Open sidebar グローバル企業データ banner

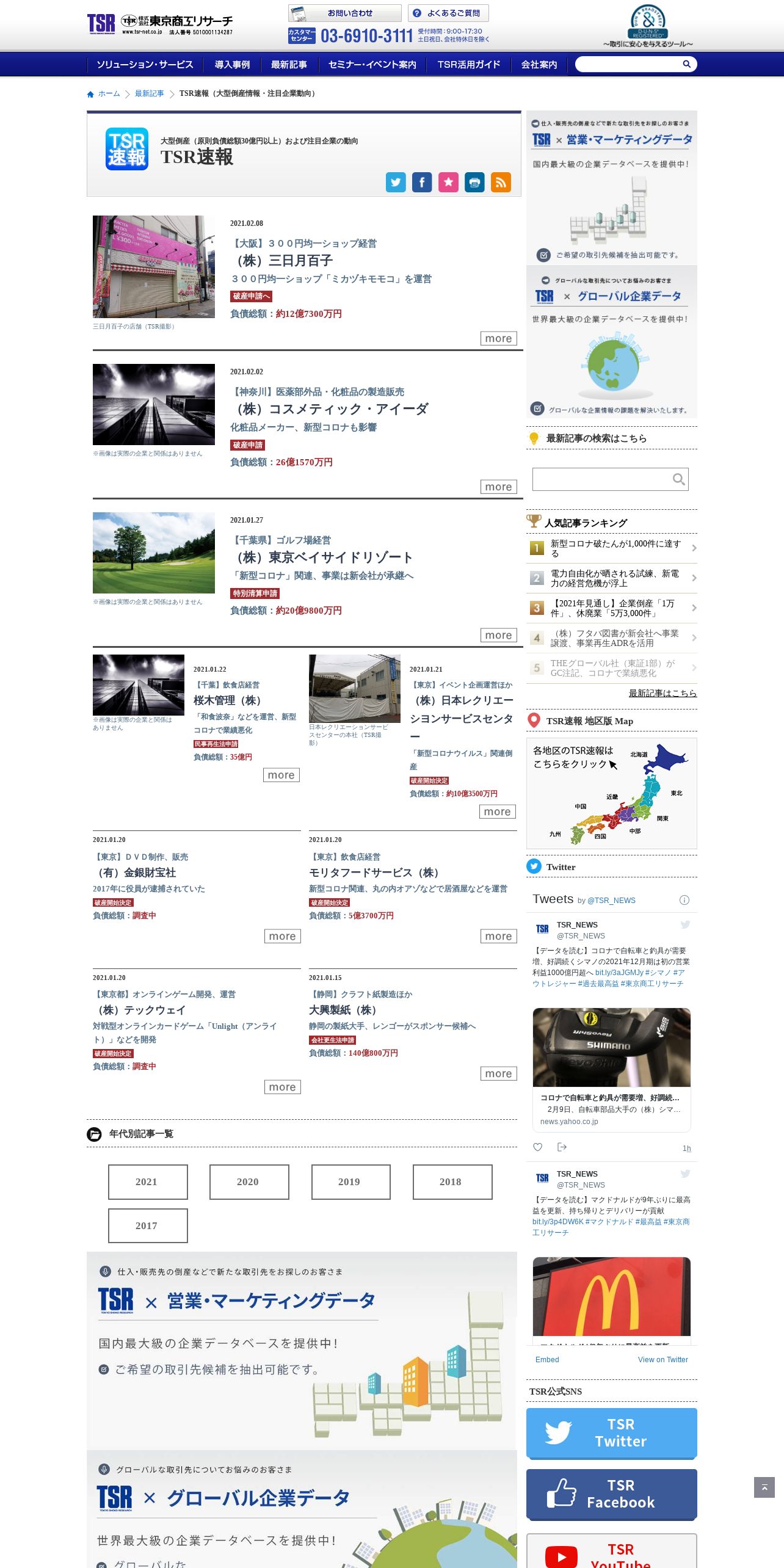[x=612, y=342]
